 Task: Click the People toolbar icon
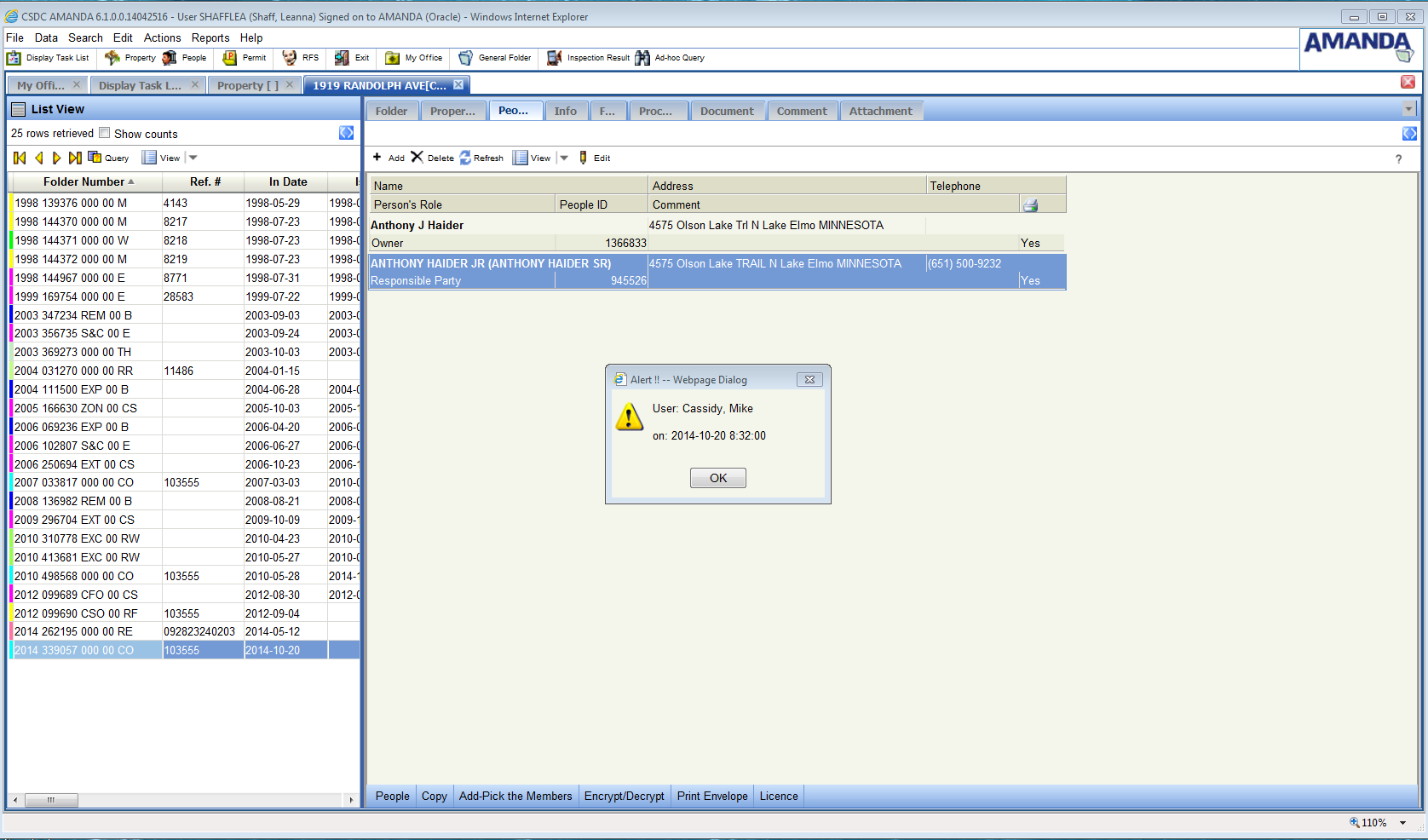coord(170,58)
